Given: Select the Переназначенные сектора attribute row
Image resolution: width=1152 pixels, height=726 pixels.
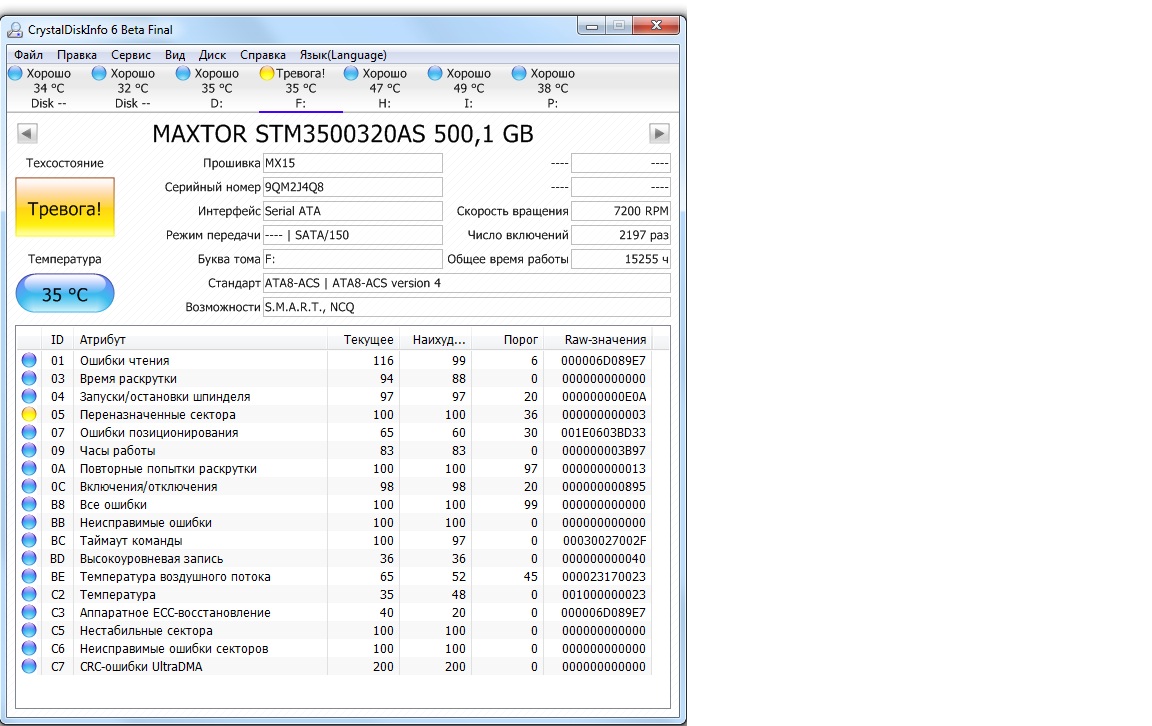Looking at the screenshot, I should point(334,414).
